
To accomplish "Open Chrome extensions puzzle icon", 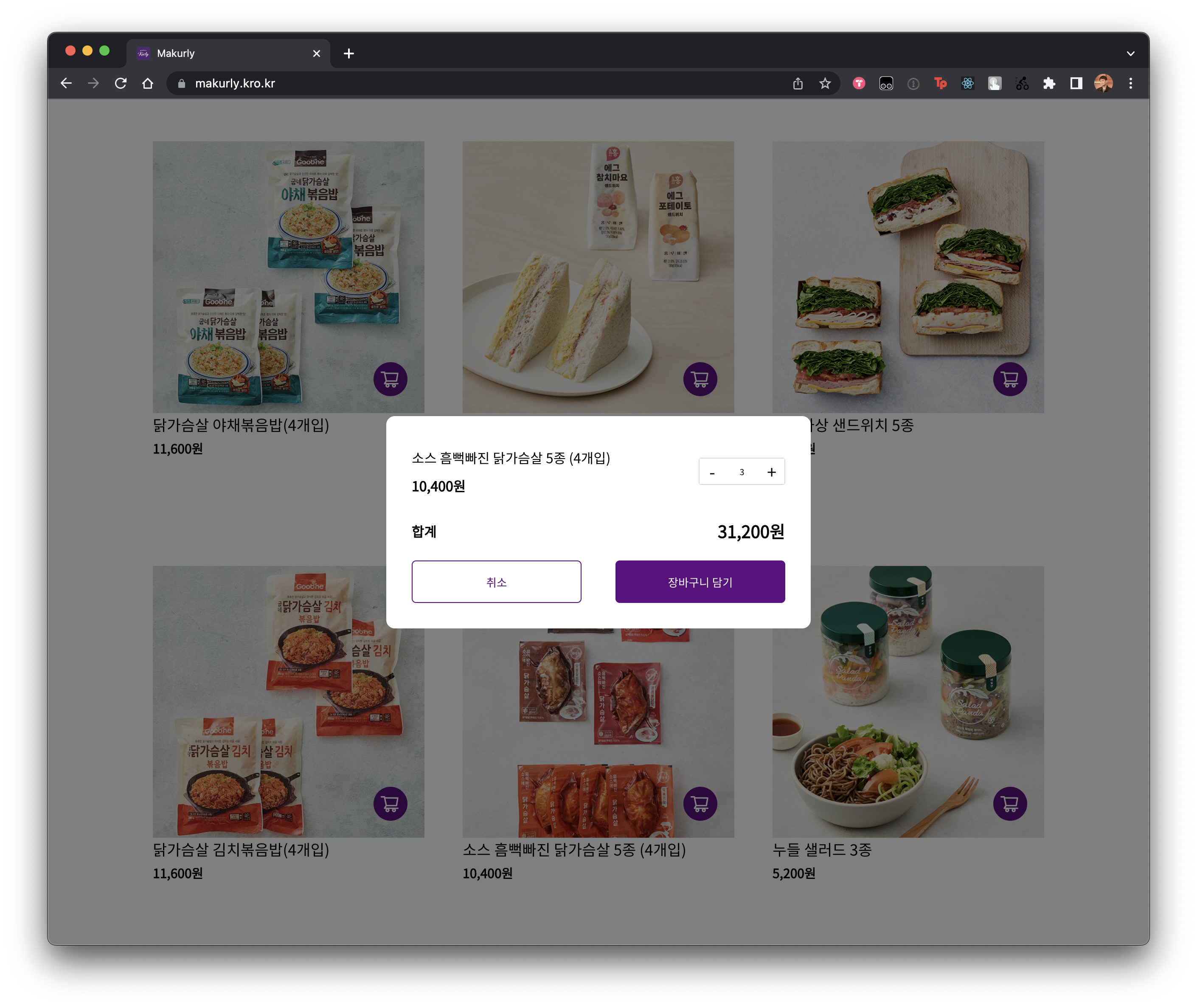I will tap(1049, 83).
